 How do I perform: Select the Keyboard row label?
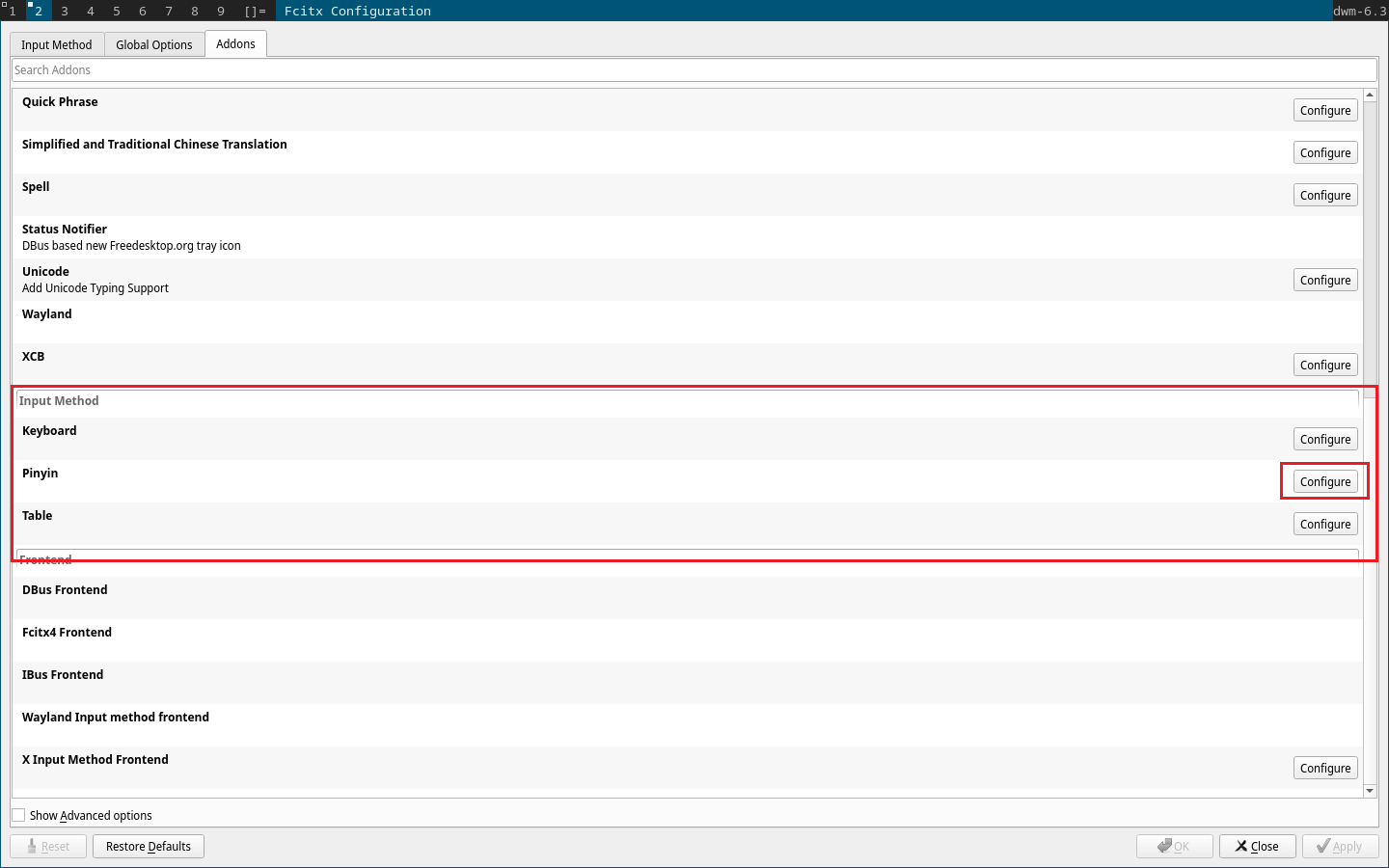click(49, 431)
